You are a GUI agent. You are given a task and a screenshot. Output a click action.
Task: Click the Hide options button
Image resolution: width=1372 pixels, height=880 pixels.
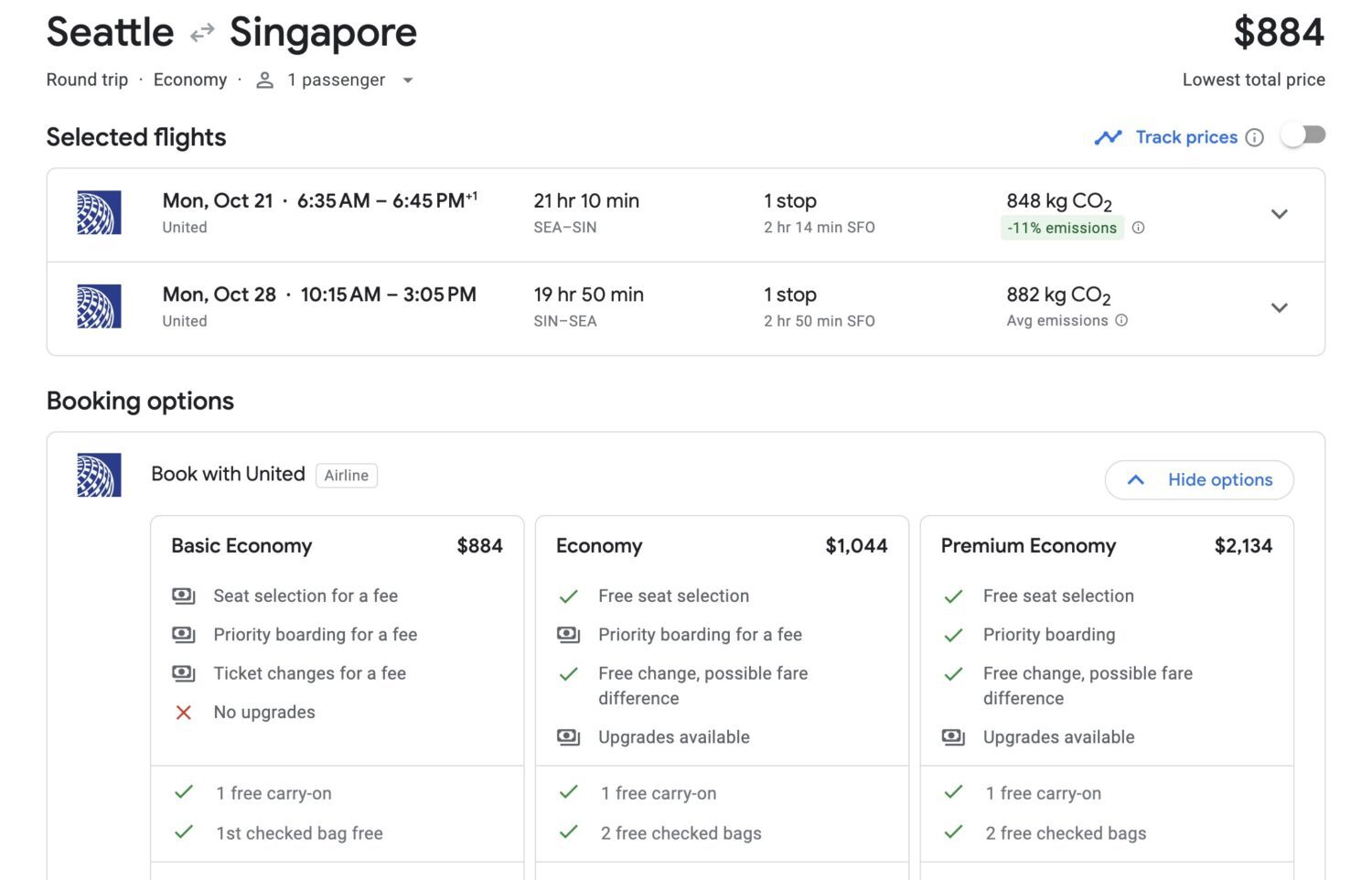click(x=1199, y=479)
